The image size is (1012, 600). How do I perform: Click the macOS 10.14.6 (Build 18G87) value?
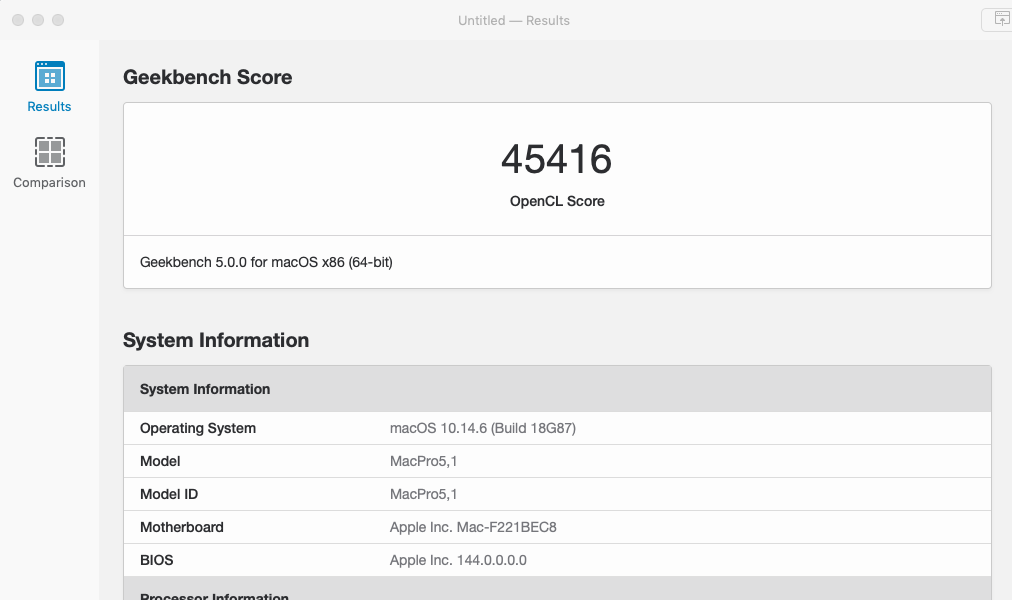click(483, 428)
